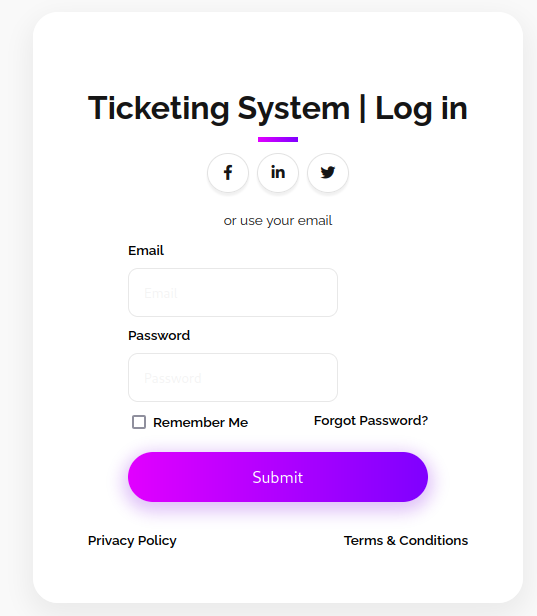537x616 pixels.
Task: Tick the Remember Me checkbox
Action: pos(139,422)
